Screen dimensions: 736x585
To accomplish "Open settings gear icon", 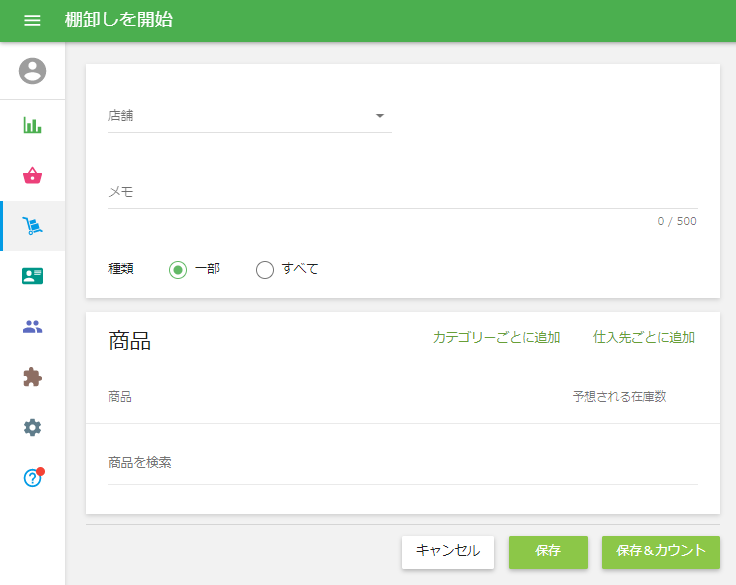I will pos(32,427).
